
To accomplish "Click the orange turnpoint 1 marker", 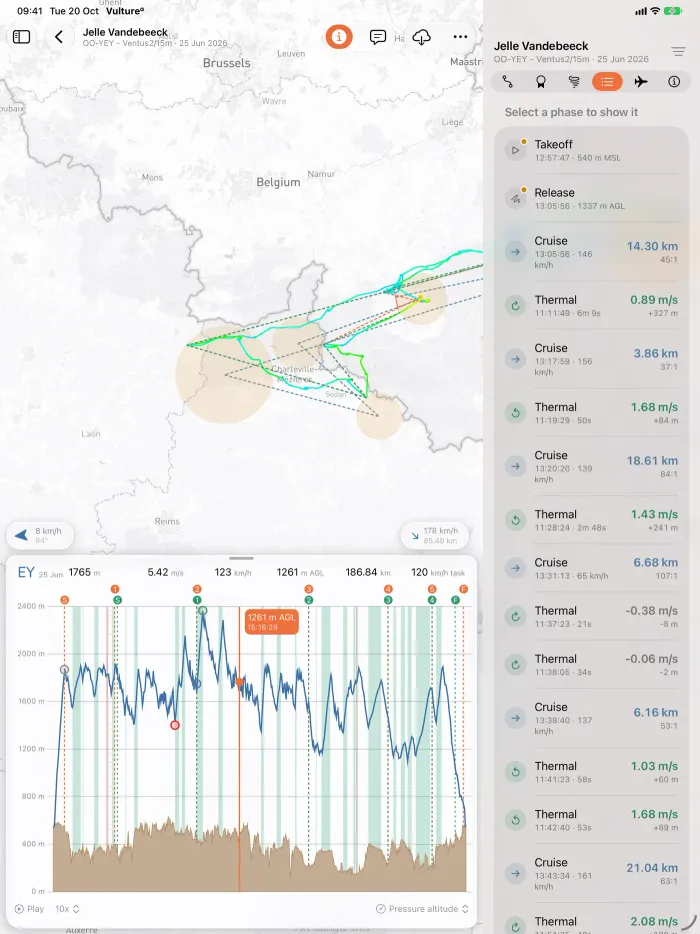I will (115, 589).
